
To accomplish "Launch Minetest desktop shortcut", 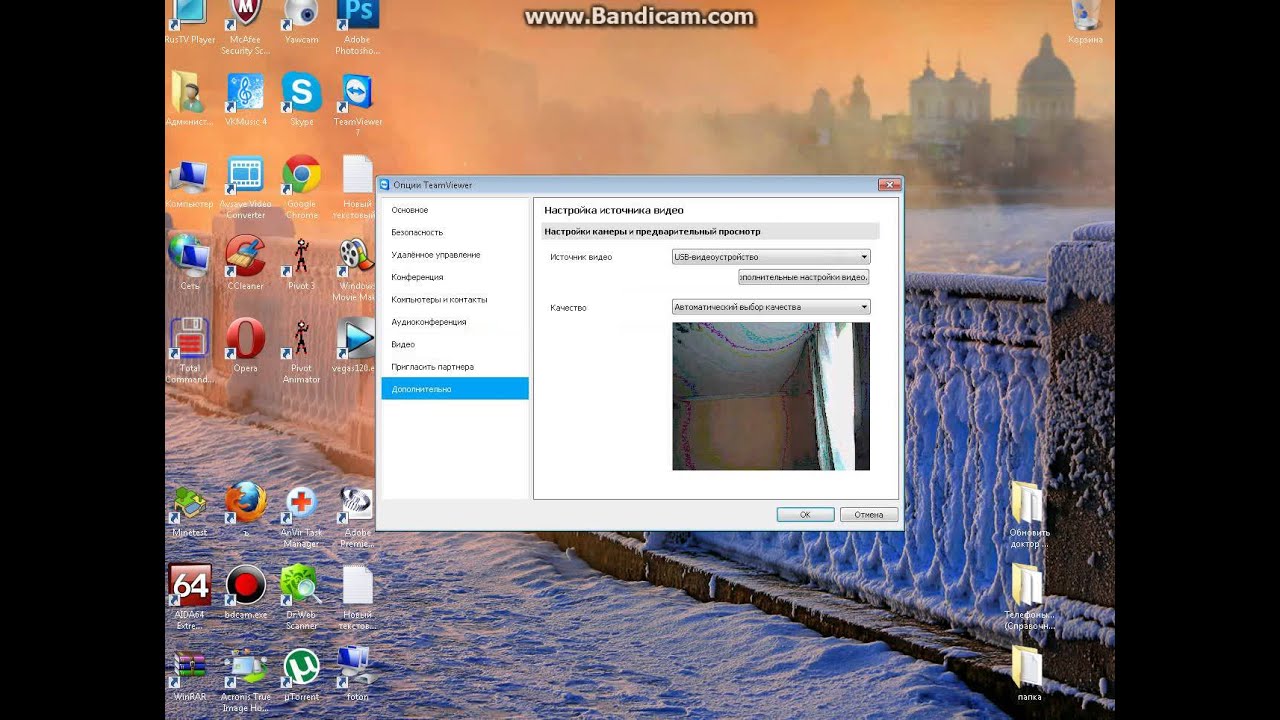I will (x=189, y=511).
